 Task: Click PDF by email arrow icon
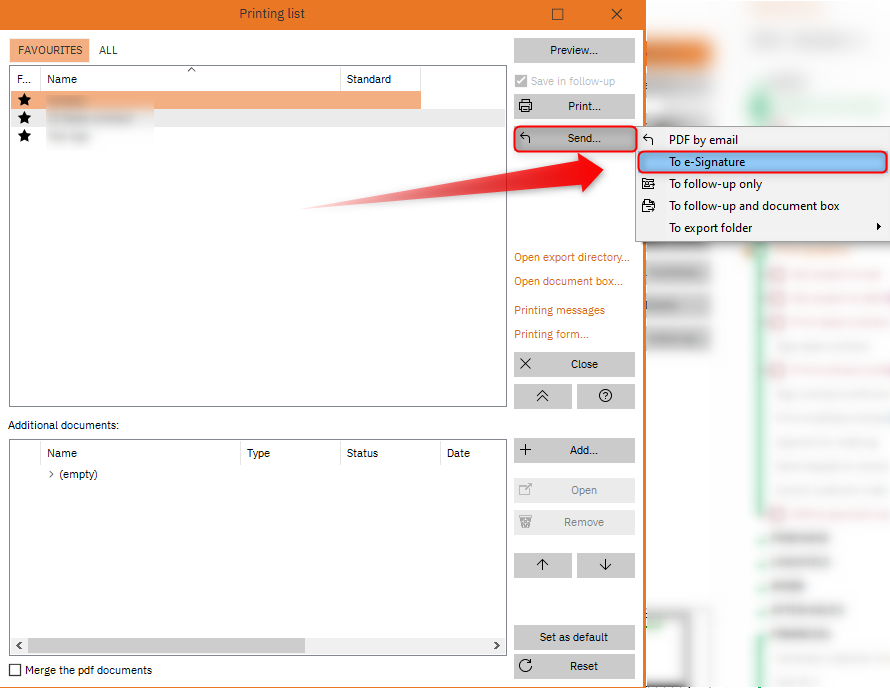(648, 140)
